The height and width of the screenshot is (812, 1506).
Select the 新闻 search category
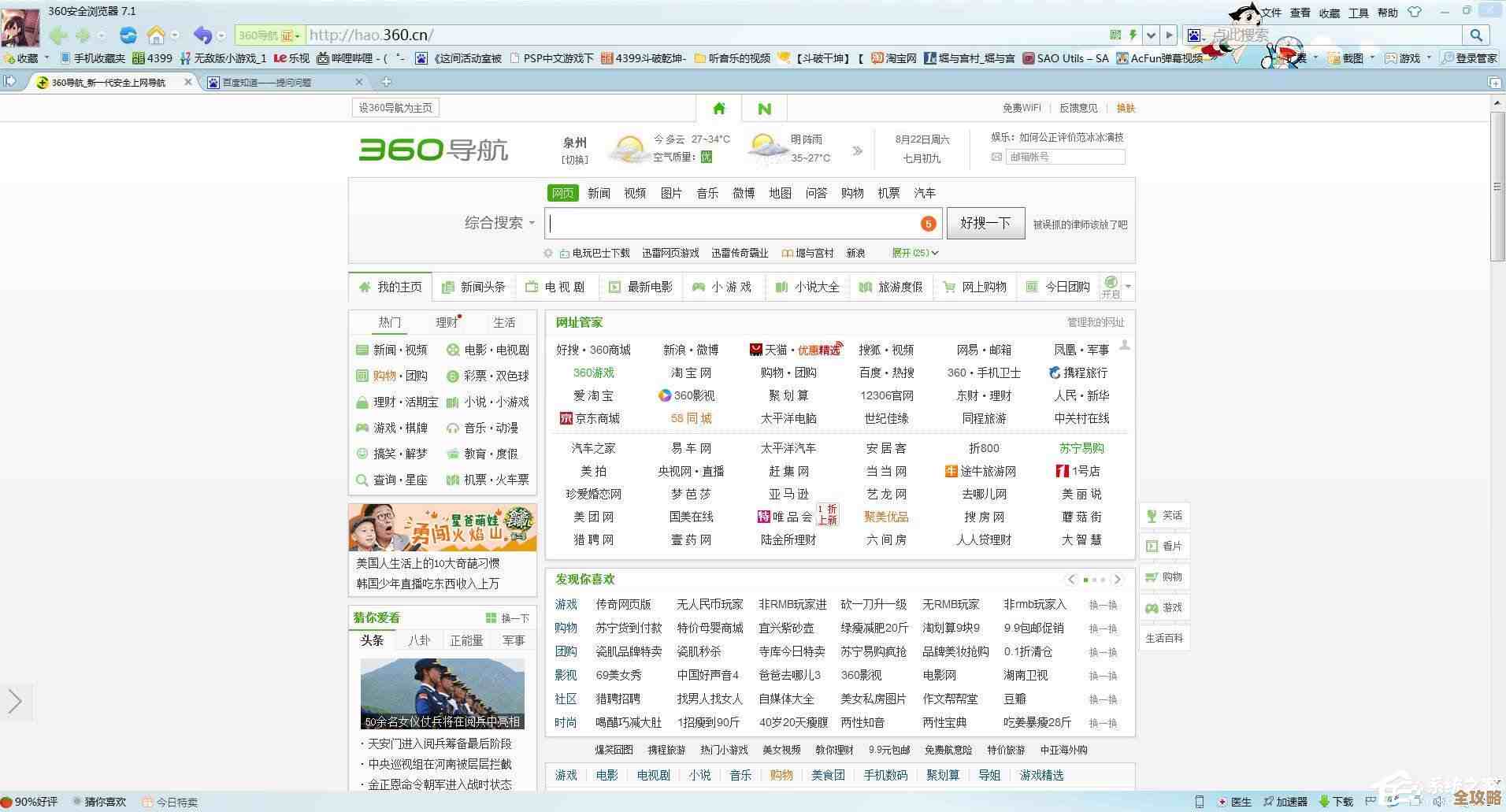[599, 193]
